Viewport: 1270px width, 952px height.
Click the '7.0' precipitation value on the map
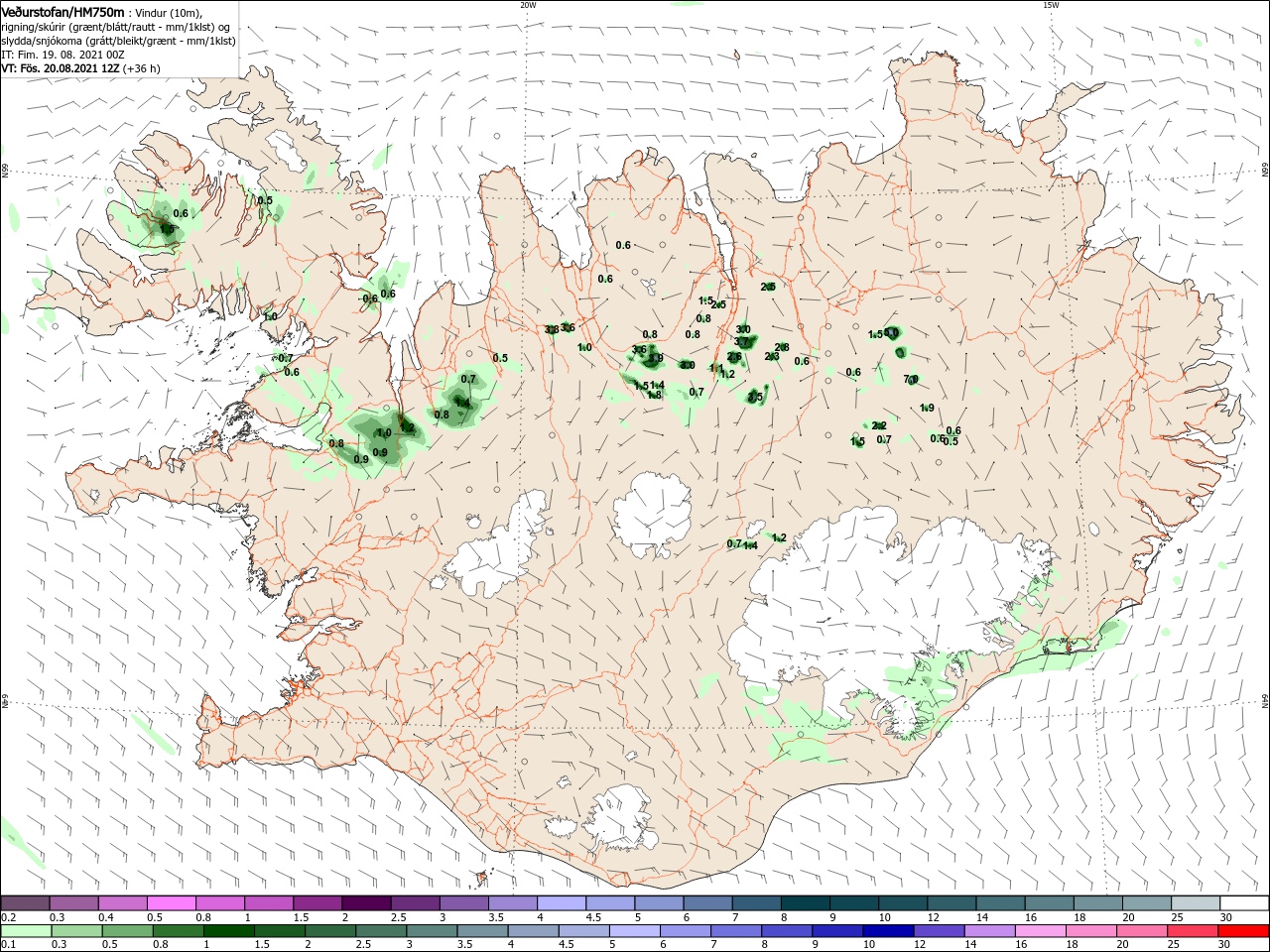911,379
